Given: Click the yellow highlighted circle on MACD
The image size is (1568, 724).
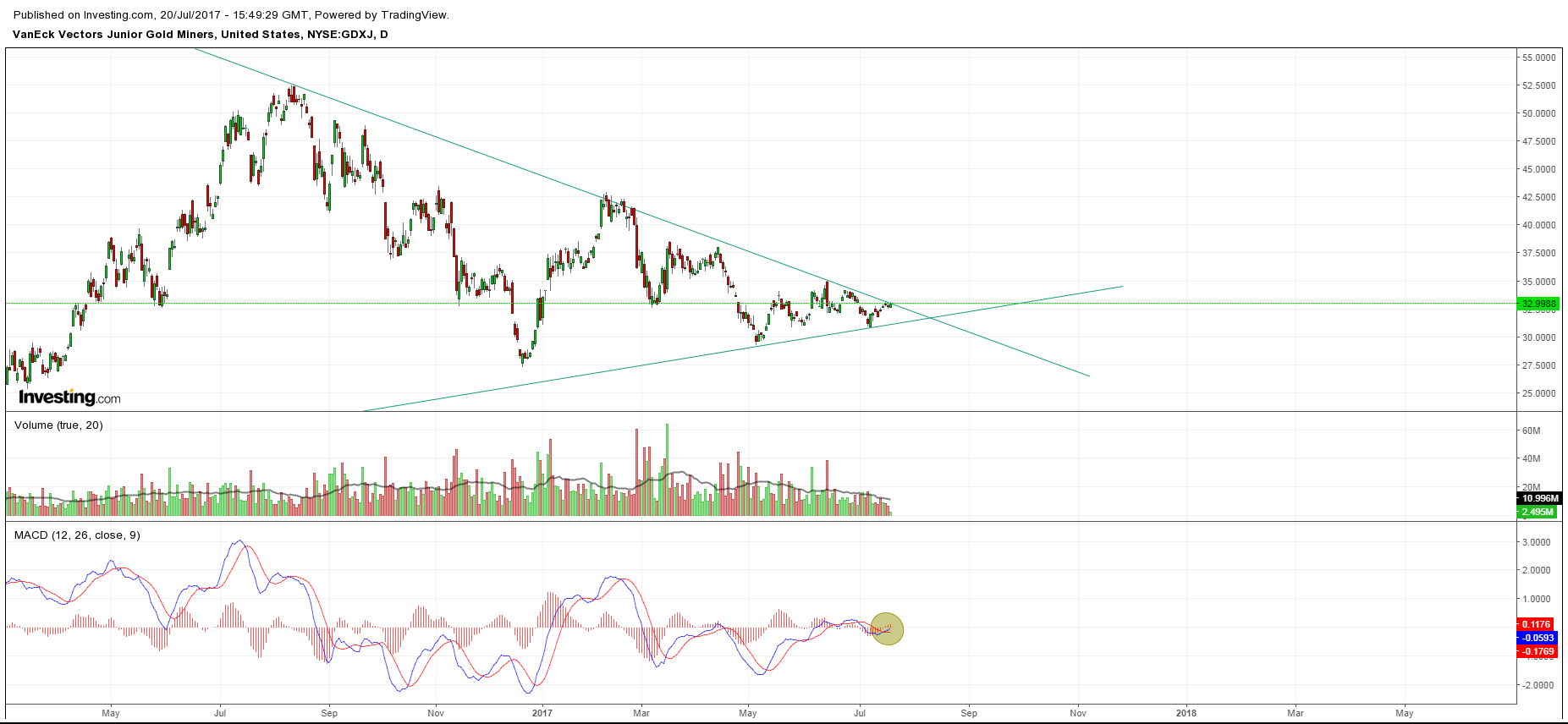Looking at the screenshot, I should [x=887, y=628].
